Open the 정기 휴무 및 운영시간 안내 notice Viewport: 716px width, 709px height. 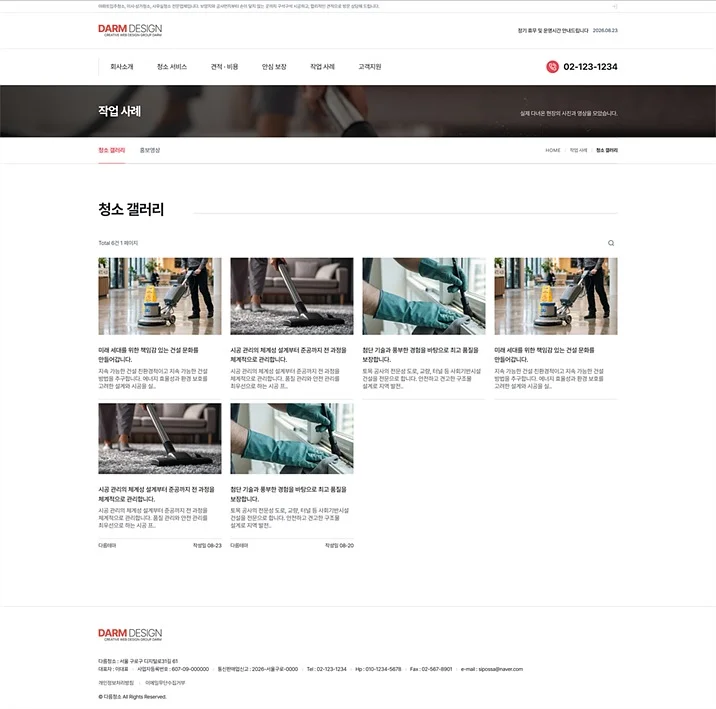pyautogui.click(x=553, y=31)
